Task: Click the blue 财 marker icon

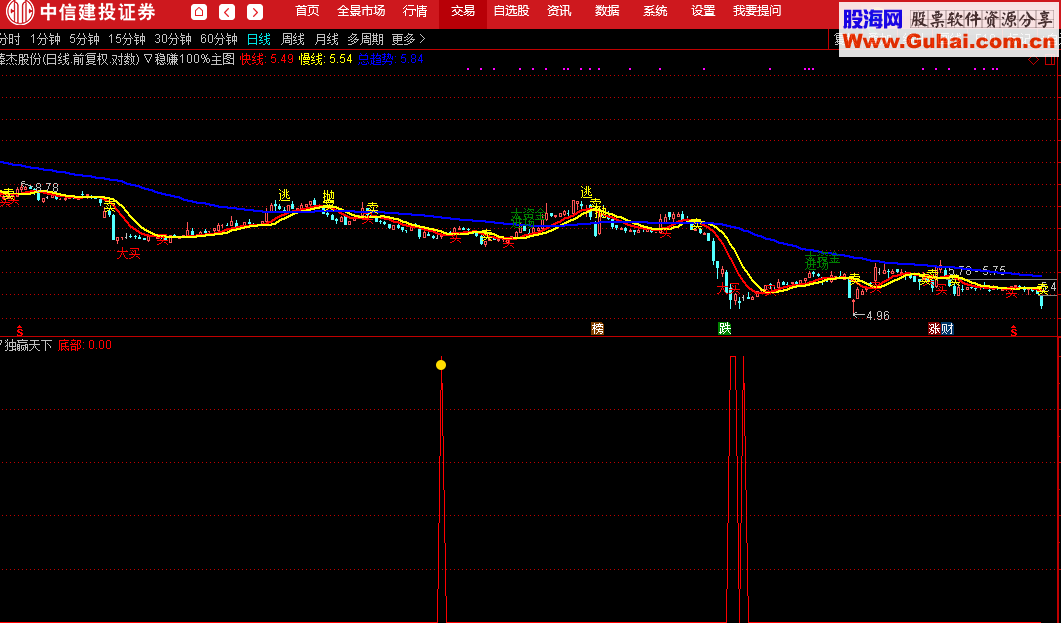Action: click(x=947, y=329)
